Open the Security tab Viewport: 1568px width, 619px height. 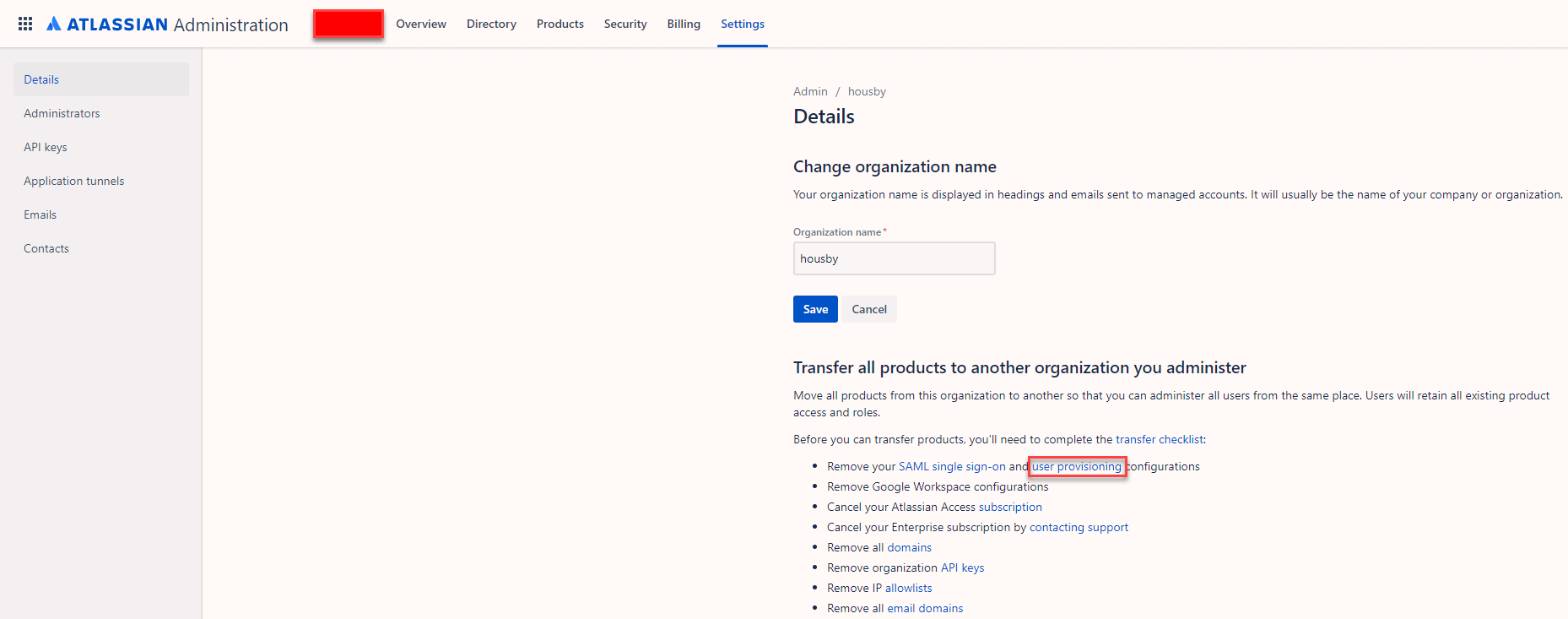coord(625,24)
